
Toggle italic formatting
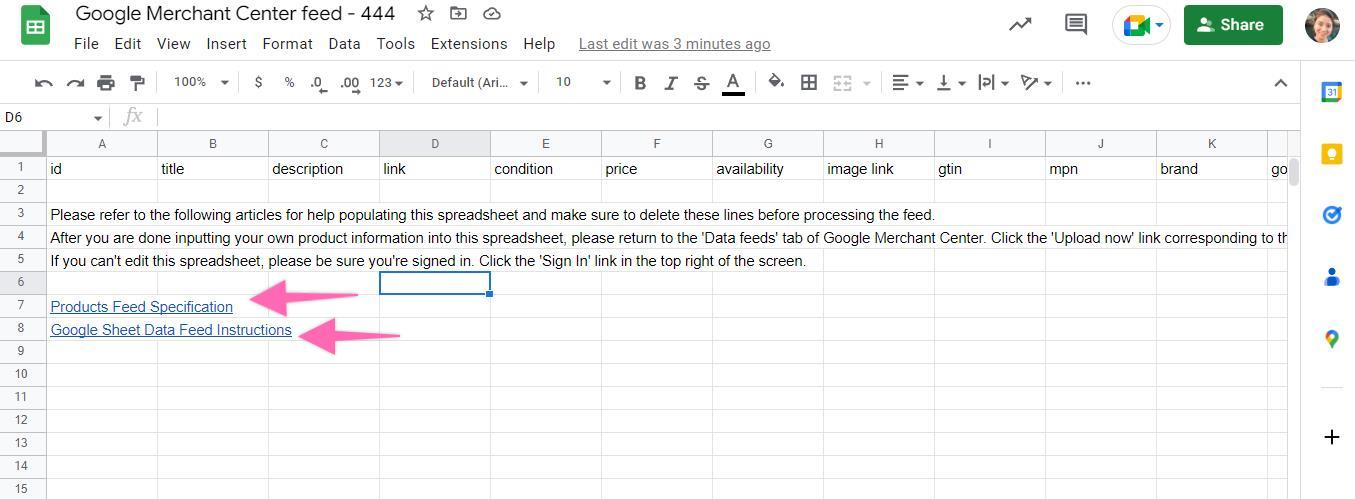coord(671,83)
